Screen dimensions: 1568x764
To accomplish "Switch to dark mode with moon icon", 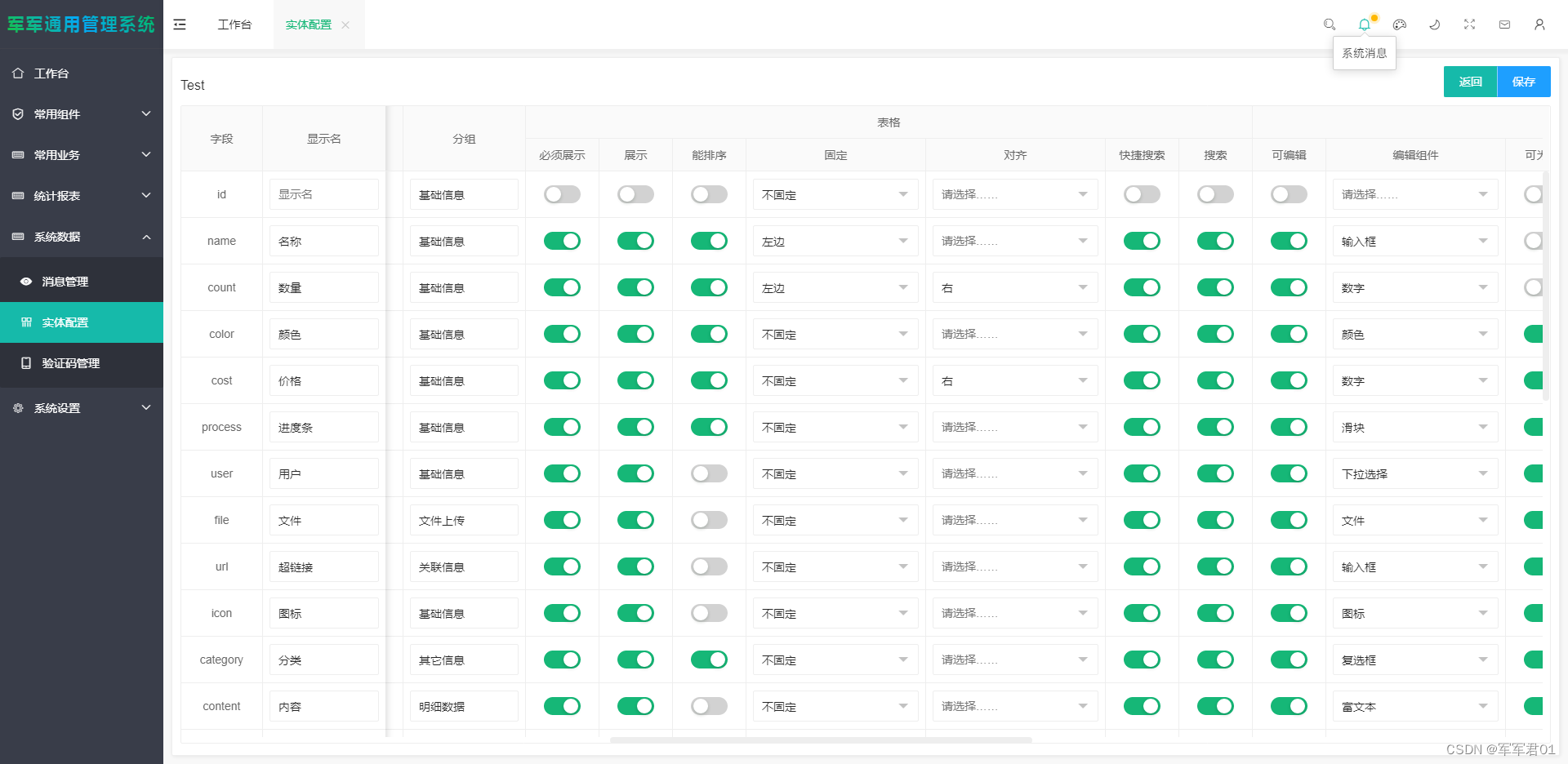I will (x=1435, y=24).
